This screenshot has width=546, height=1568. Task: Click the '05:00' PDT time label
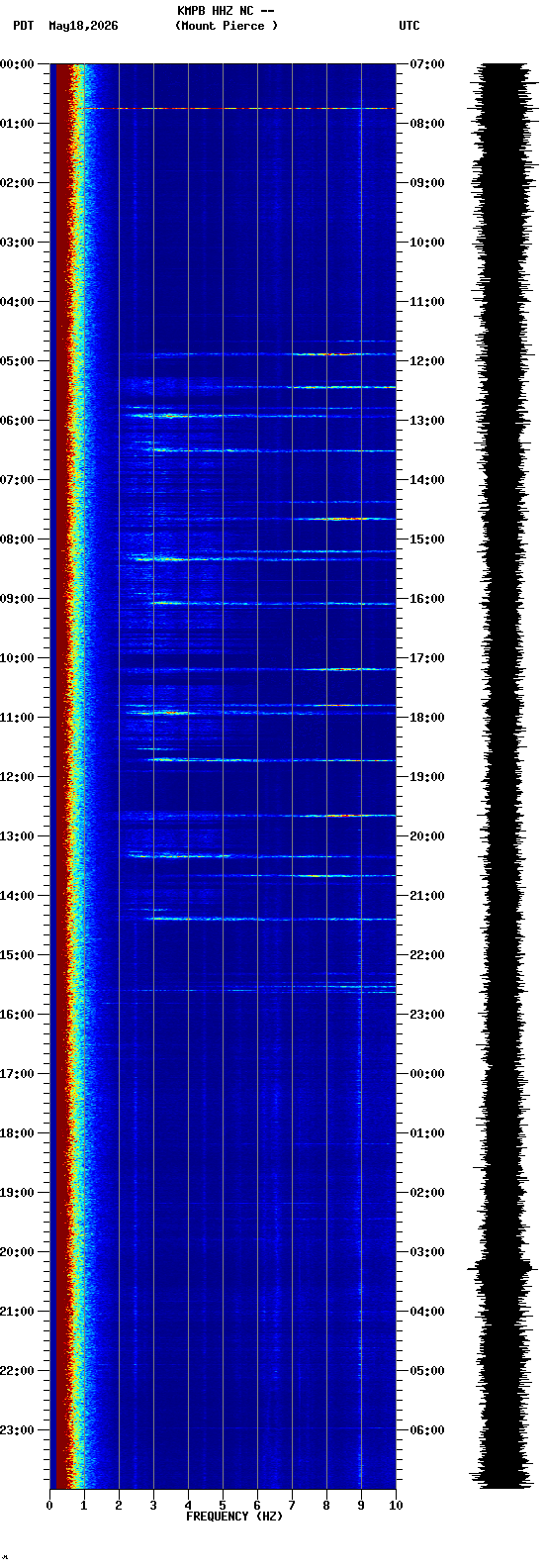18,361
